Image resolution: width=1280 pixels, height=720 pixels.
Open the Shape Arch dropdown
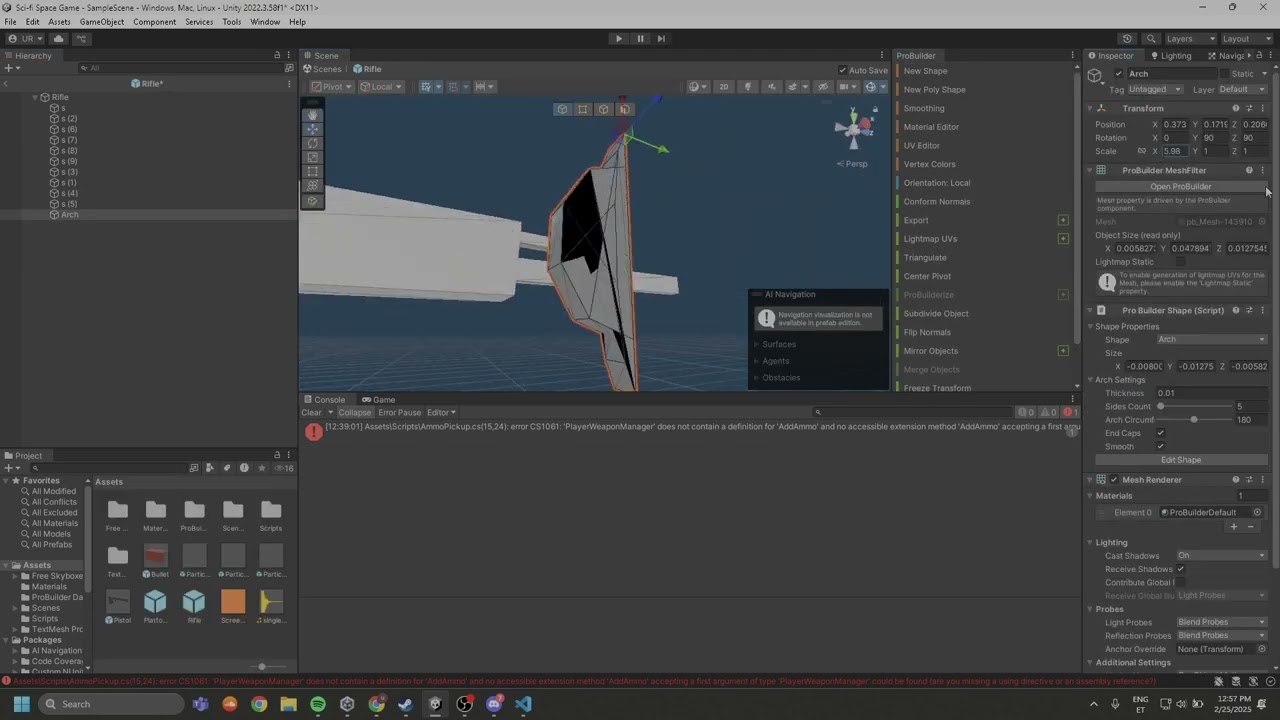(x=1212, y=340)
